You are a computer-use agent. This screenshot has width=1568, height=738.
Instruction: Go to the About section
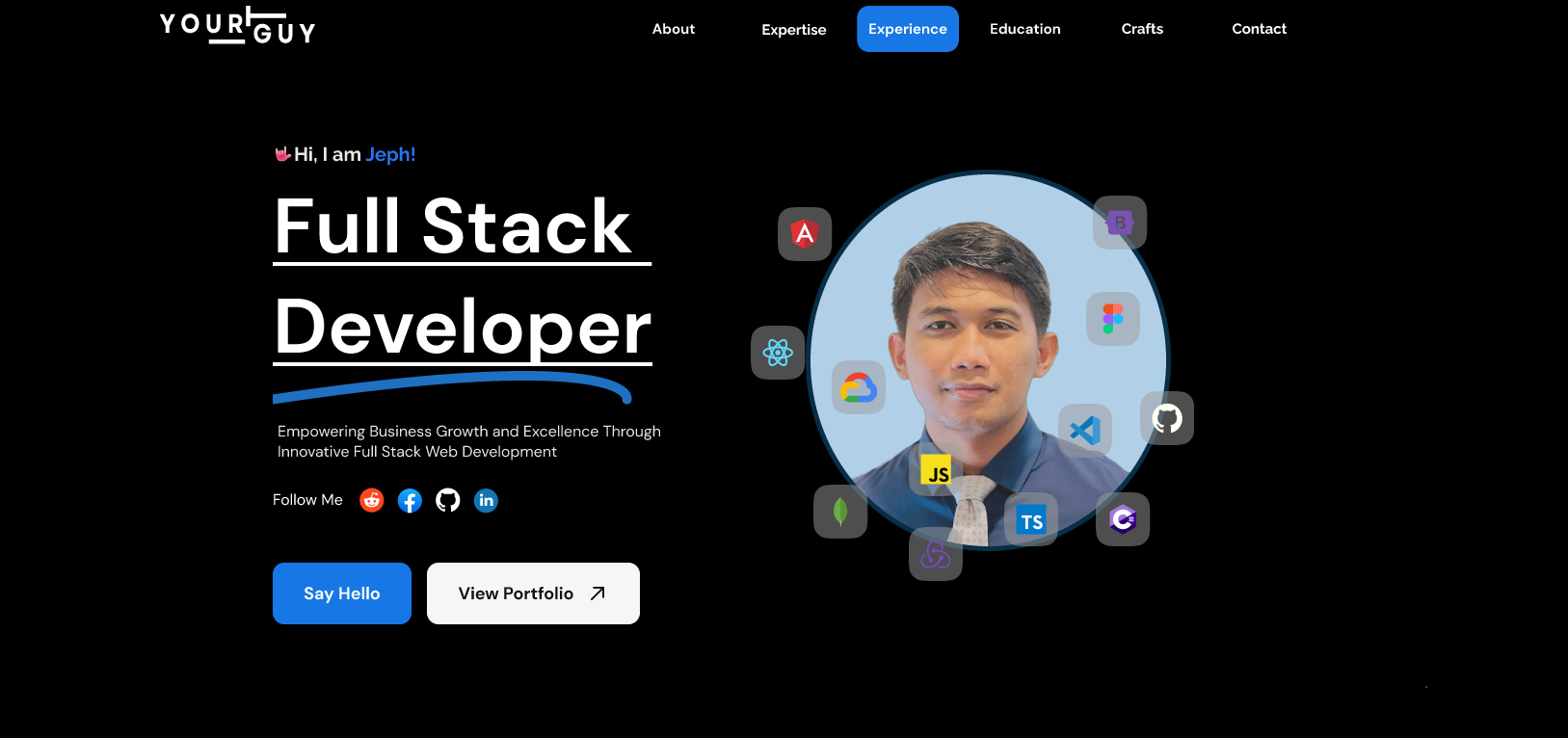[x=674, y=29]
